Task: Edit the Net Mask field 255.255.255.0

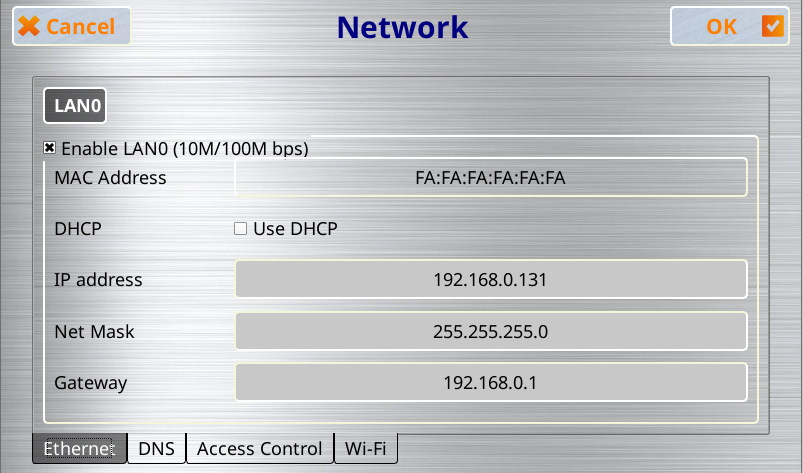Action: pyautogui.click(x=491, y=331)
